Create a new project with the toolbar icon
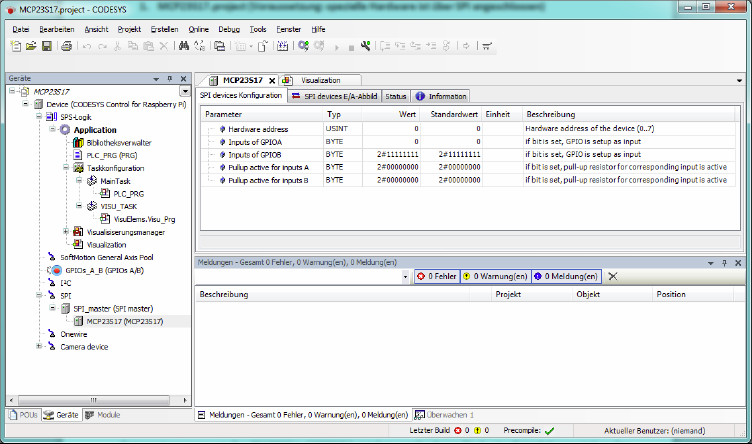752x444 pixels. pos(16,46)
